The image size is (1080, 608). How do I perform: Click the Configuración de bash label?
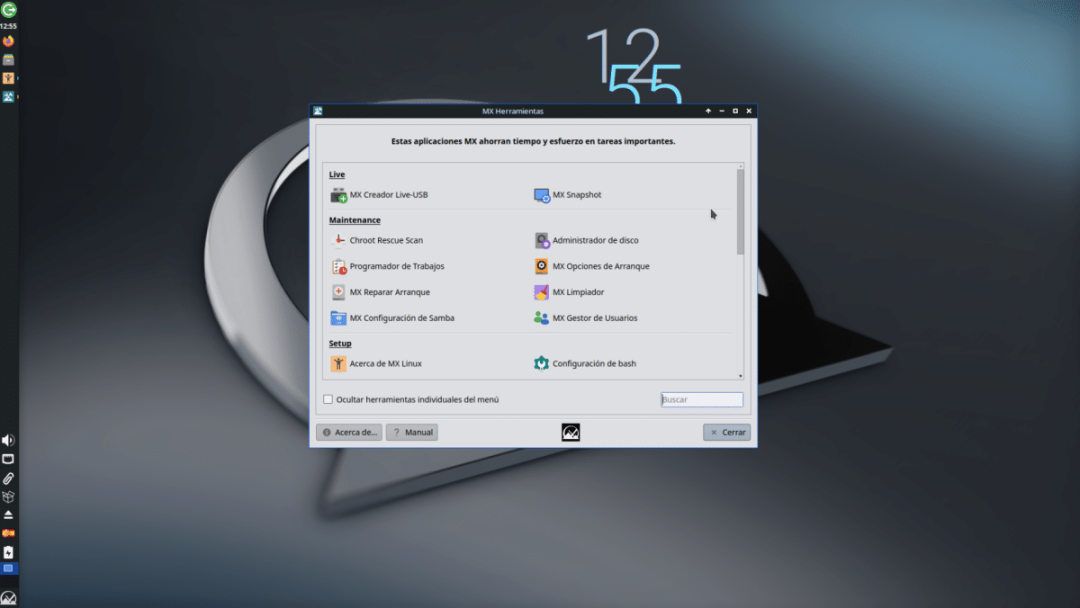click(x=594, y=364)
